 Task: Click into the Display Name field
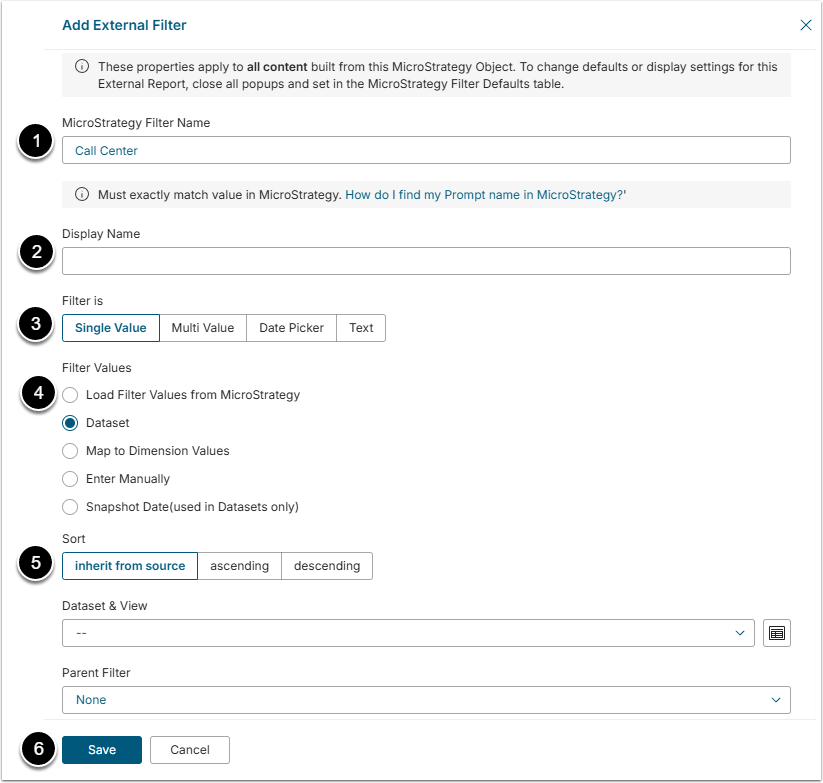(x=425, y=261)
